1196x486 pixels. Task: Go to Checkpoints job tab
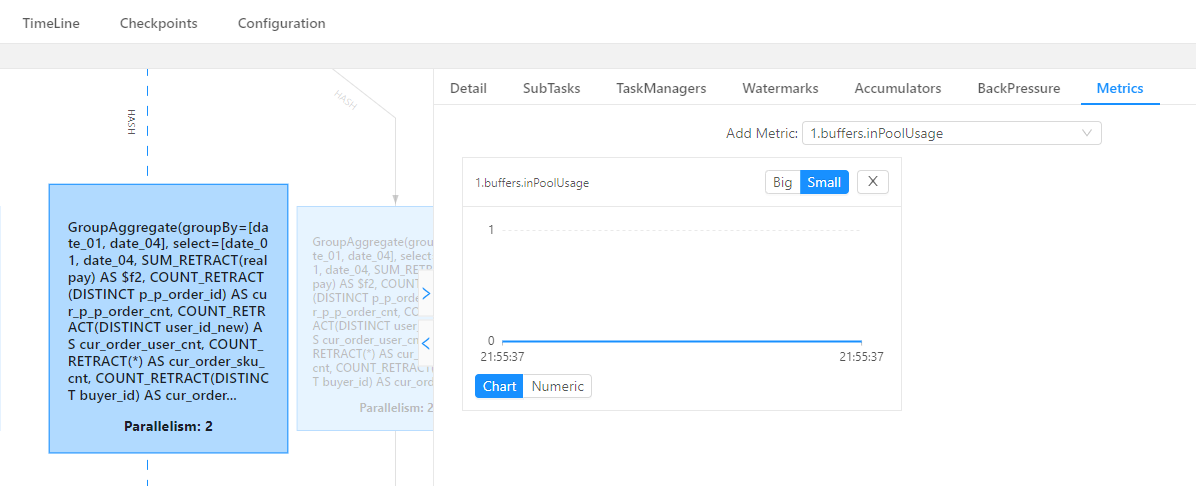click(158, 23)
